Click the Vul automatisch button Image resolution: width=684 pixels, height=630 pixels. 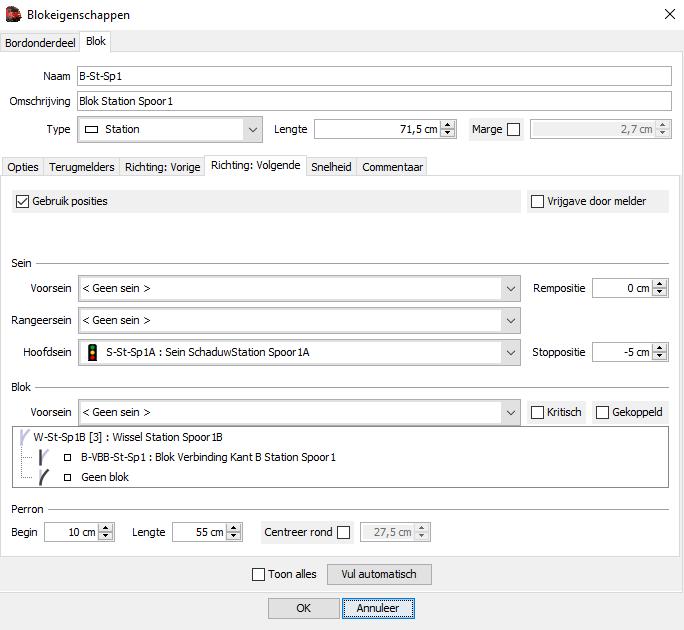click(379, 574)
